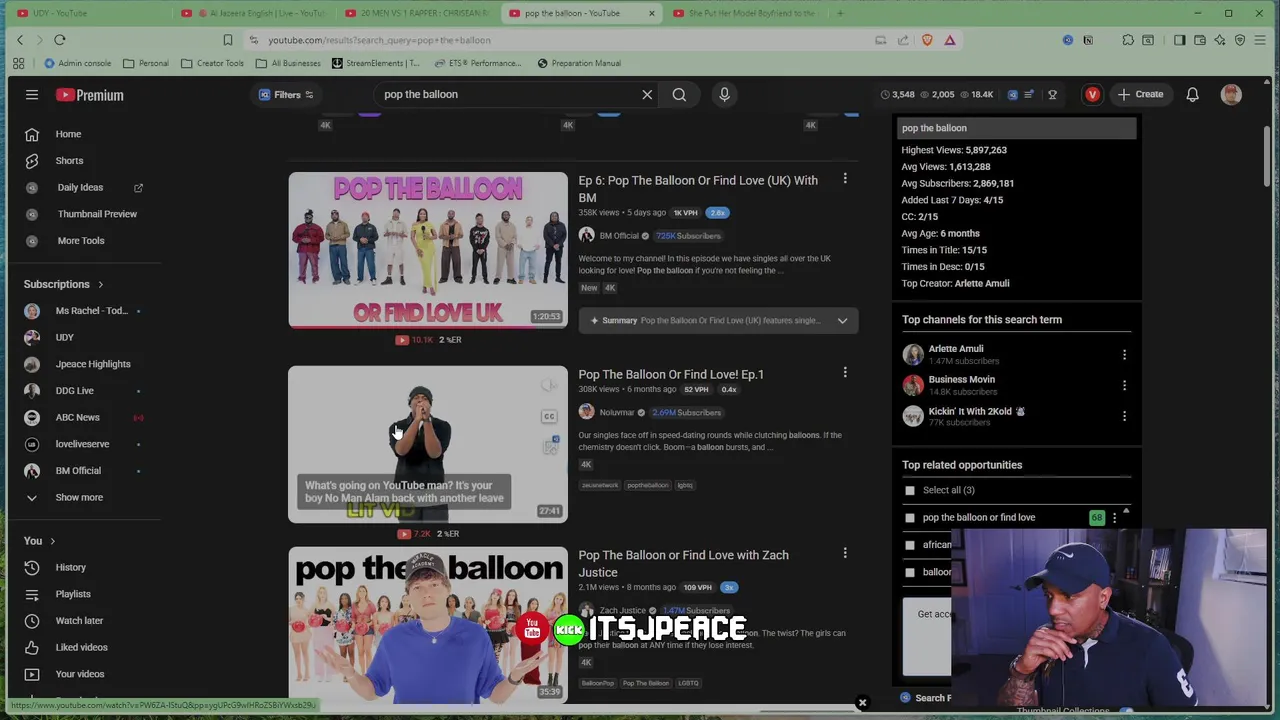Open Ms Rachel subscription in sidebar
Viewport: 1280px width, 720px height.
pyautogui.click(x=90, y=311)
